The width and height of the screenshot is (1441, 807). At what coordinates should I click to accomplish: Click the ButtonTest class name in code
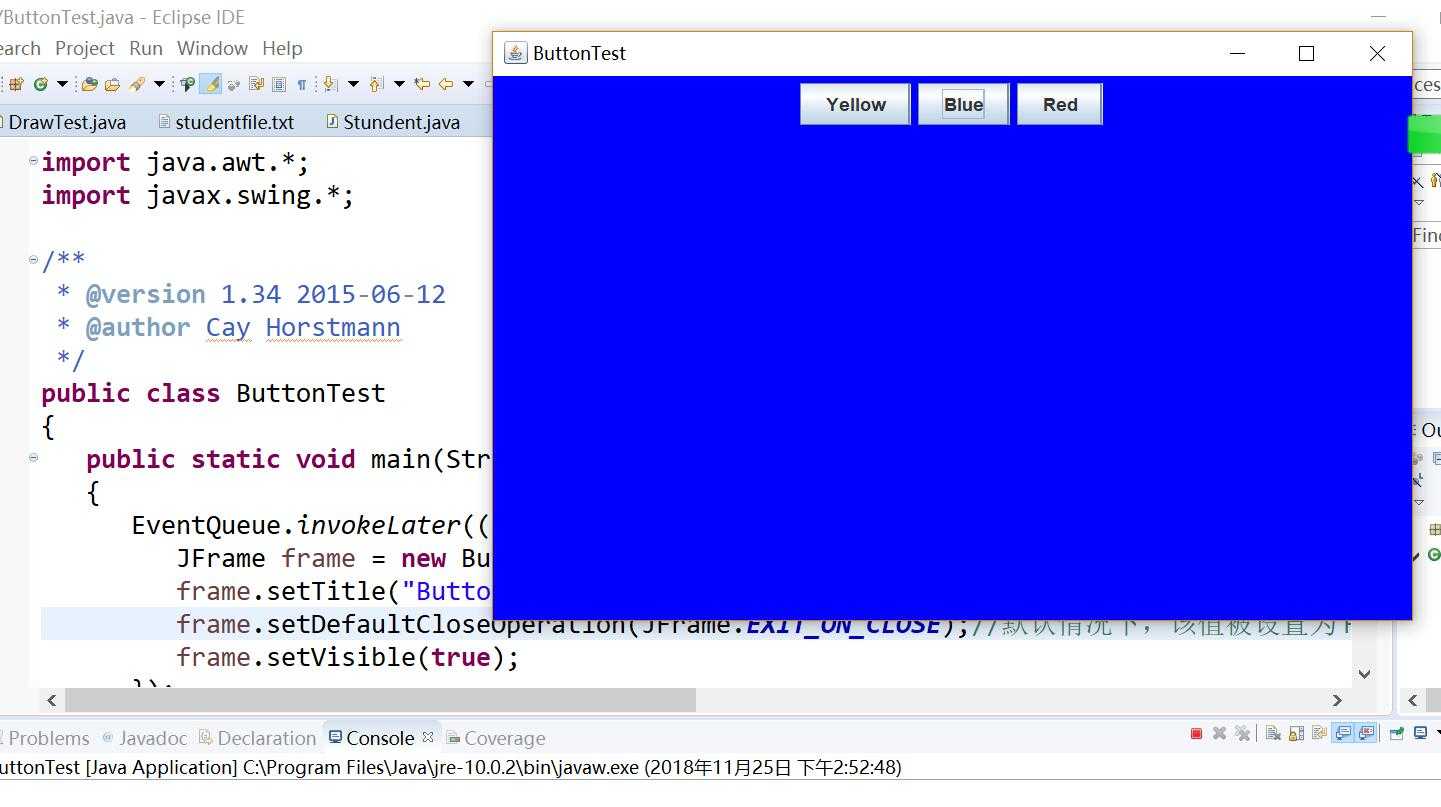click(310, 393)
